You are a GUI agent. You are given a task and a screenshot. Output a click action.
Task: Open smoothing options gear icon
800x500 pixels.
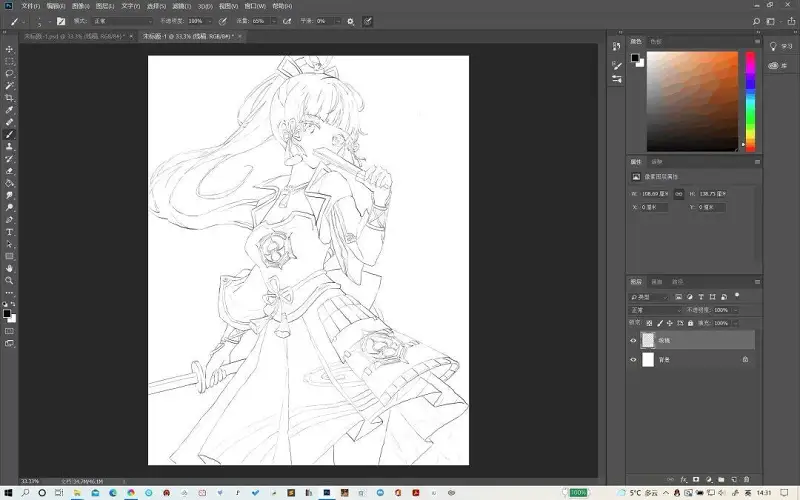point(351,21)
